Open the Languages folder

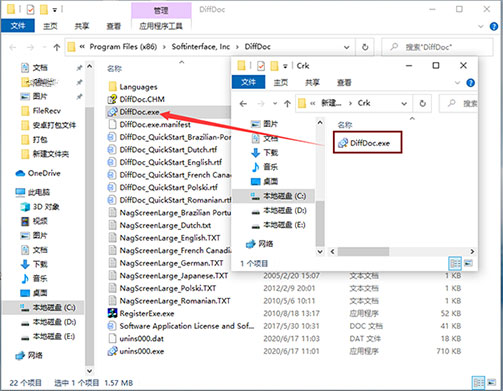click(x=133, y=87)
